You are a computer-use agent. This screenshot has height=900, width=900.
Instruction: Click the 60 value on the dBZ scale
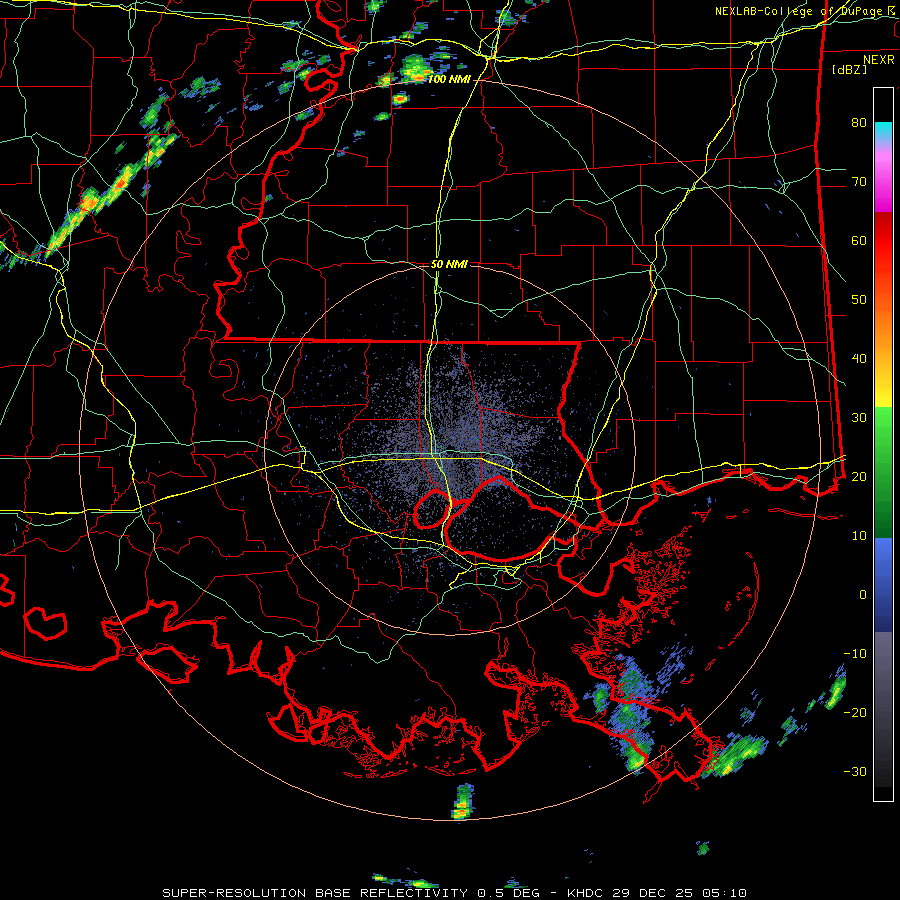tap(859, 240)
